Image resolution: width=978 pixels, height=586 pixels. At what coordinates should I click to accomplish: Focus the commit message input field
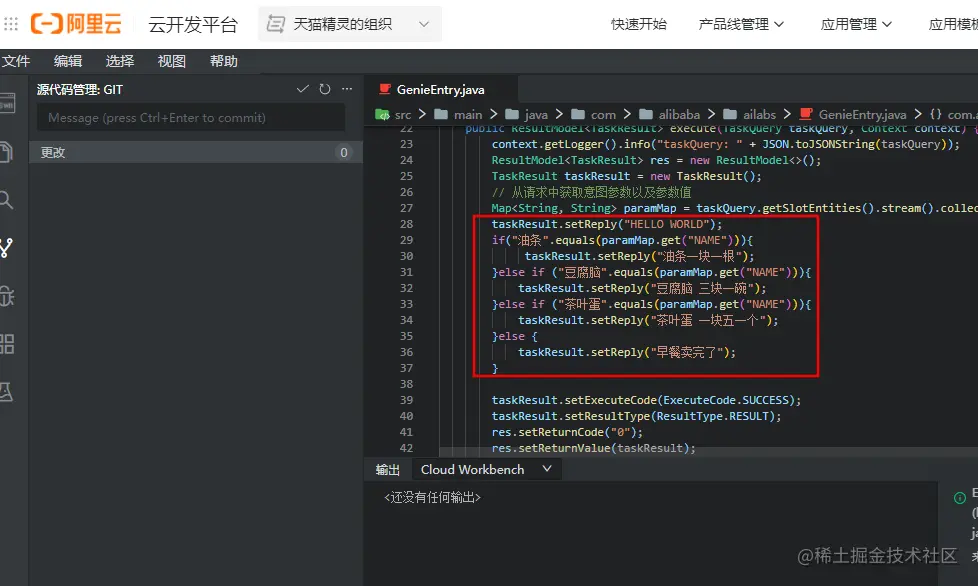pos(191,118)
